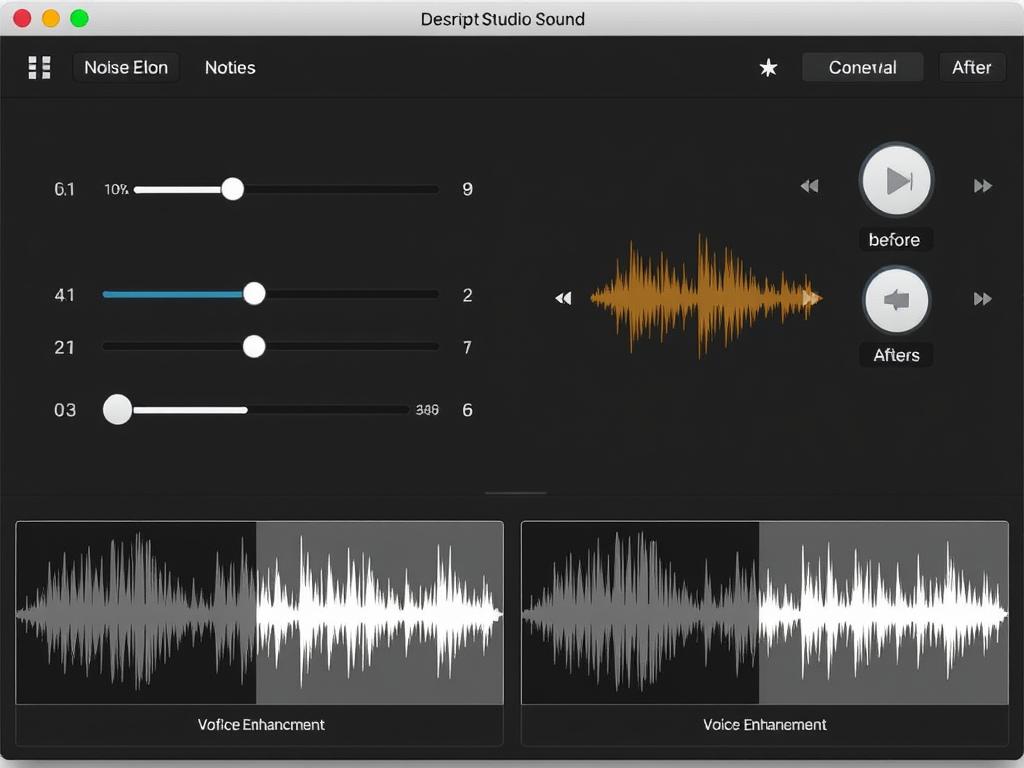The height and width of the screenshot is (768, 1024).
Task: Select the Noise Elon tab
Action: pos(126,68)
